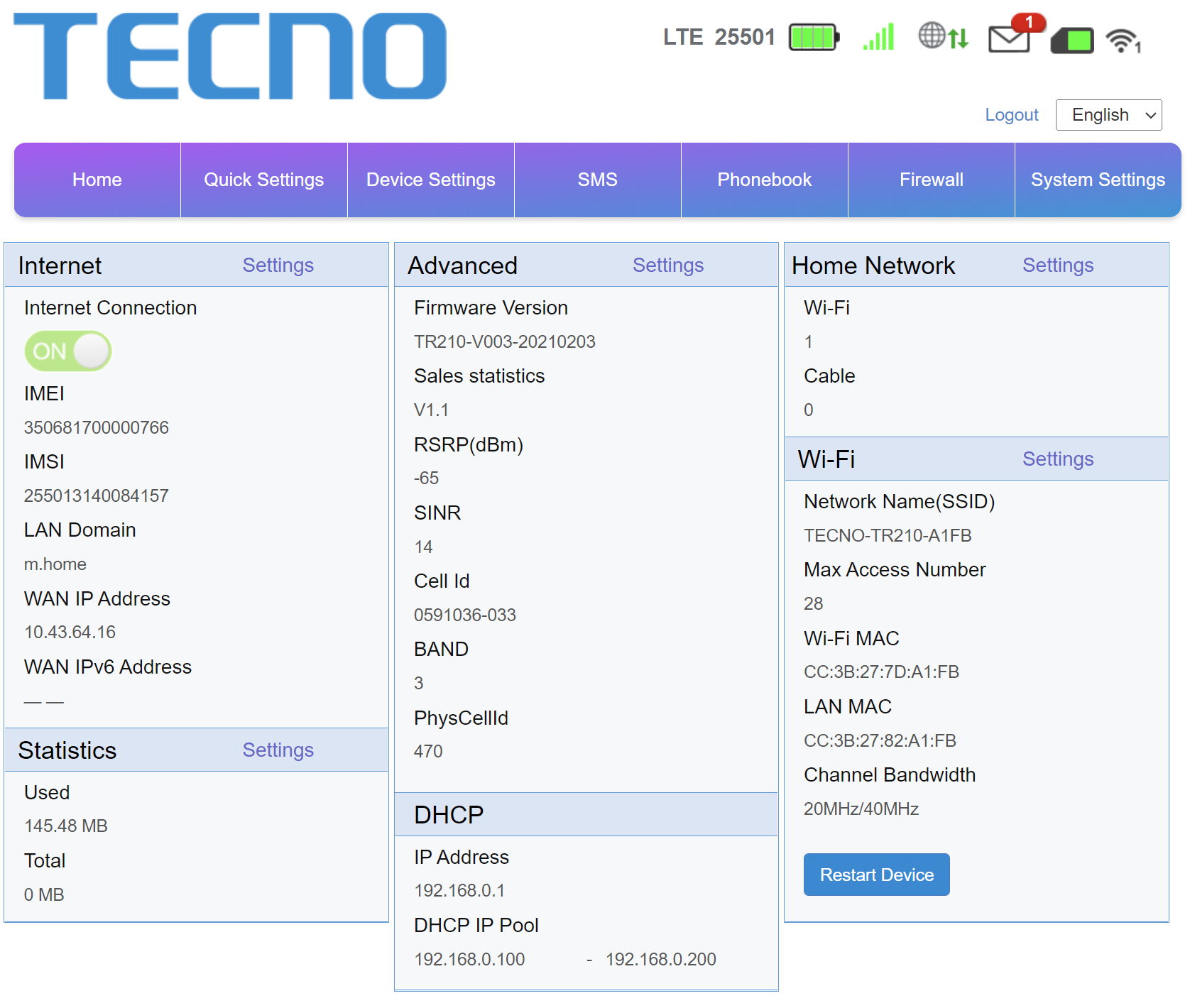Click the Advanced panel heading
1190x1008 pixels.
463,265
